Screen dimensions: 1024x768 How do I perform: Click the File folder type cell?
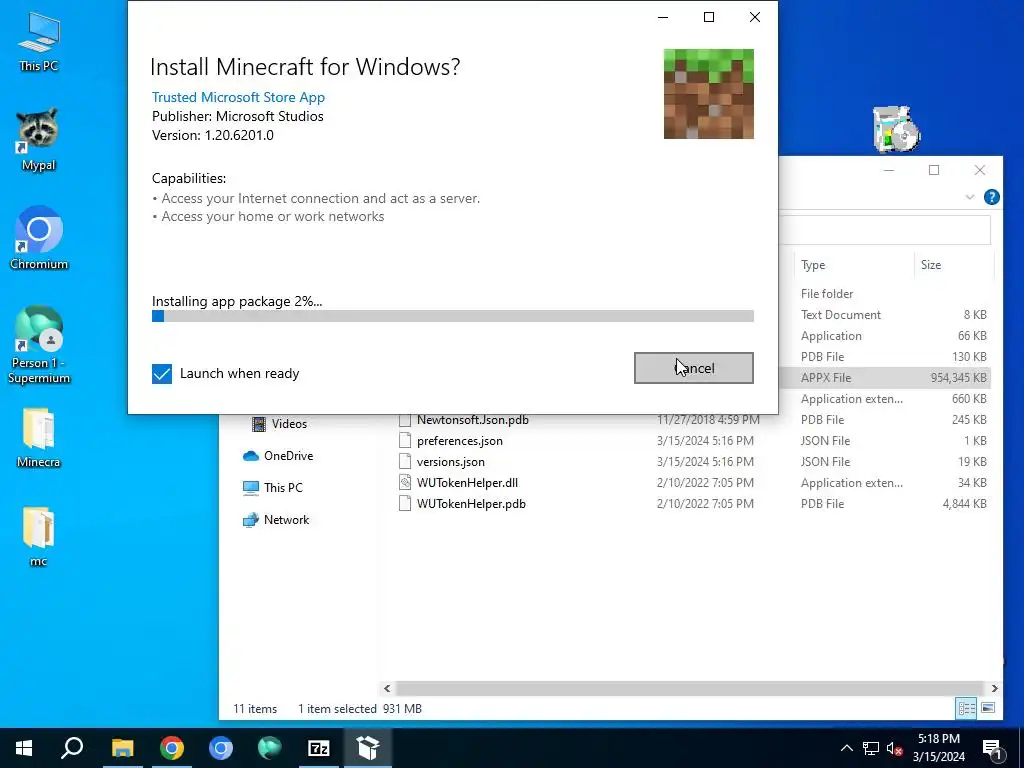827,294
